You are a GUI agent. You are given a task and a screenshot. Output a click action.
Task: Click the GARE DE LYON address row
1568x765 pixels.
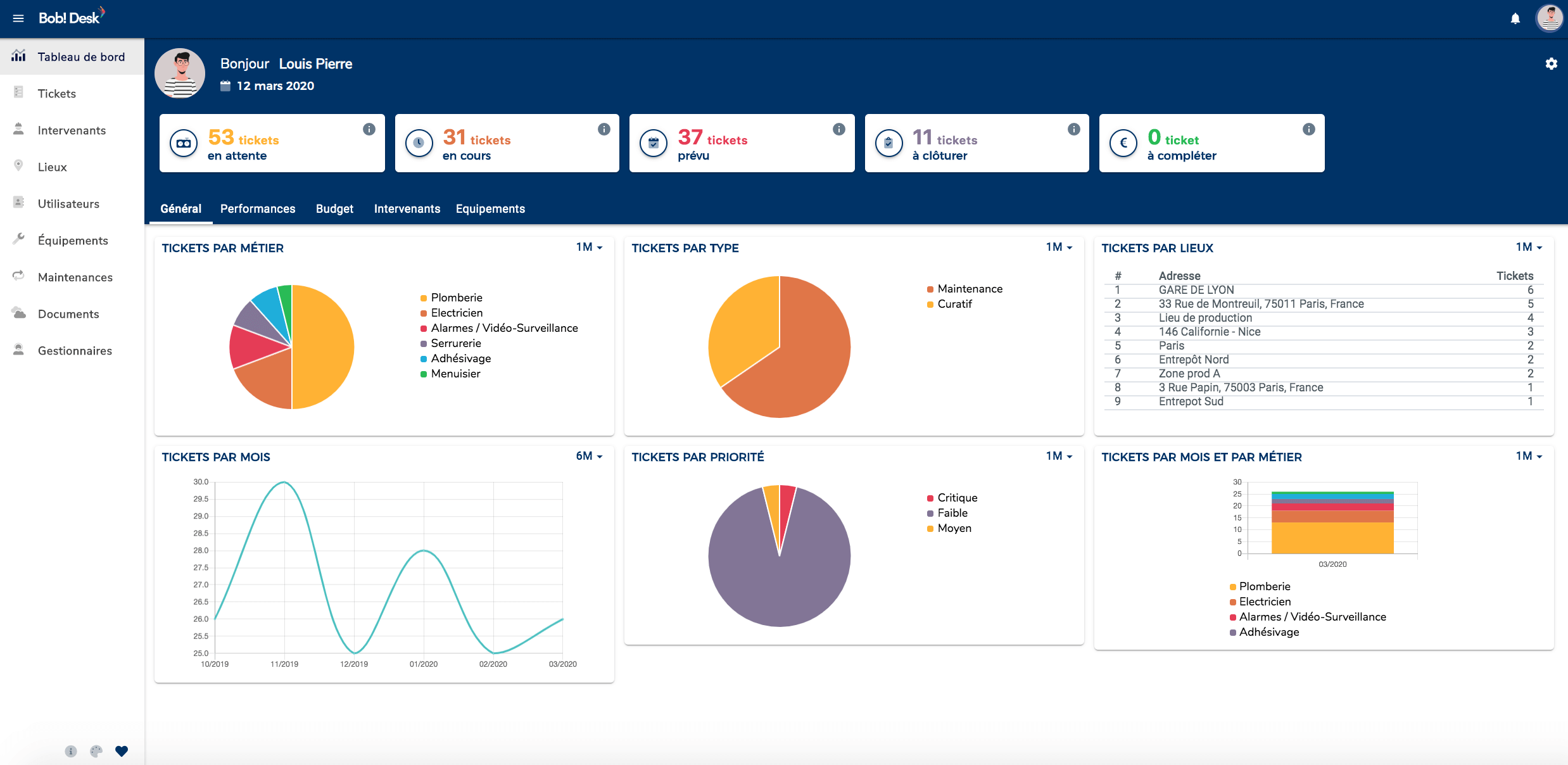(x=1324, y=290)
